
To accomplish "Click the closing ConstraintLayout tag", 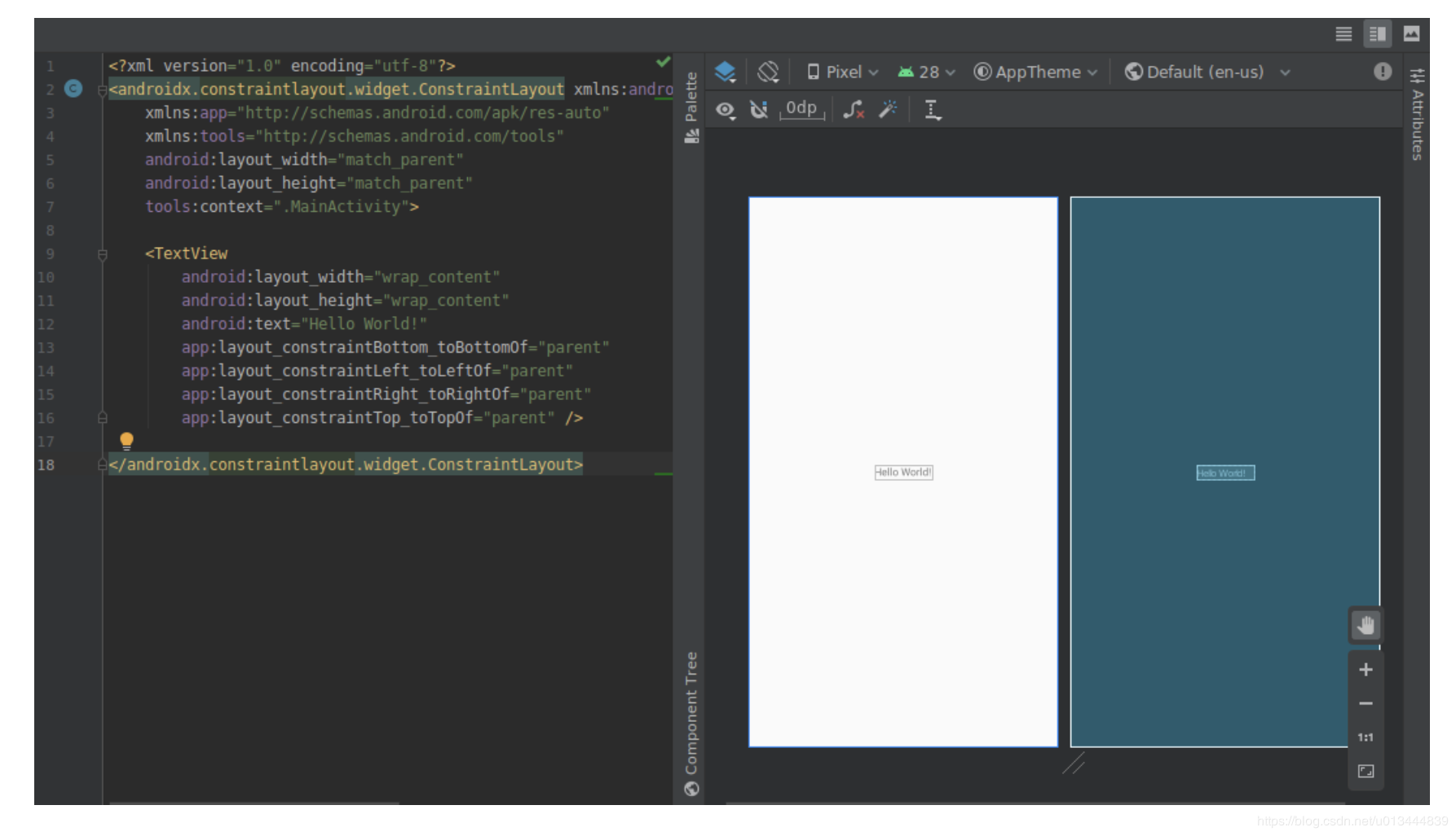I will point(346,464).
